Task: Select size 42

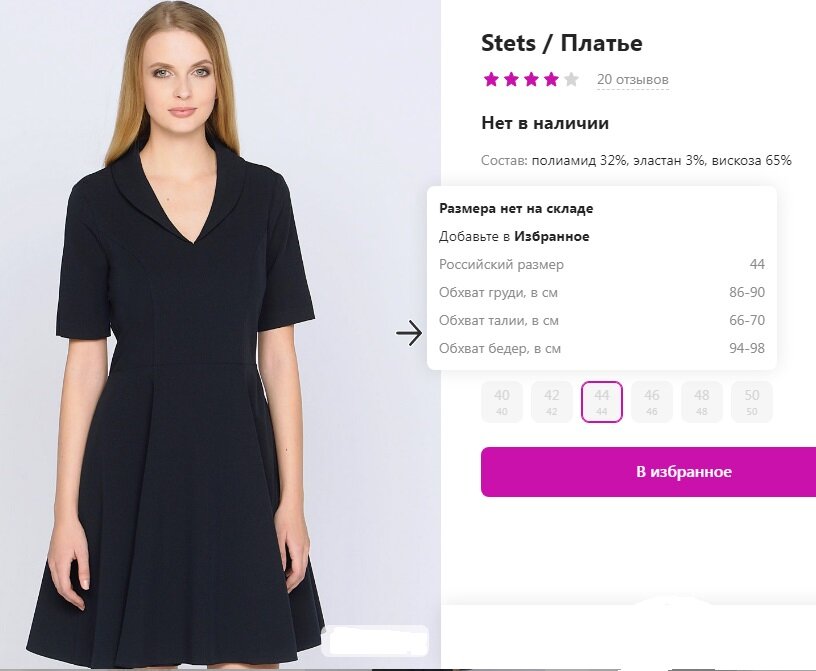Action: [552, 402]
